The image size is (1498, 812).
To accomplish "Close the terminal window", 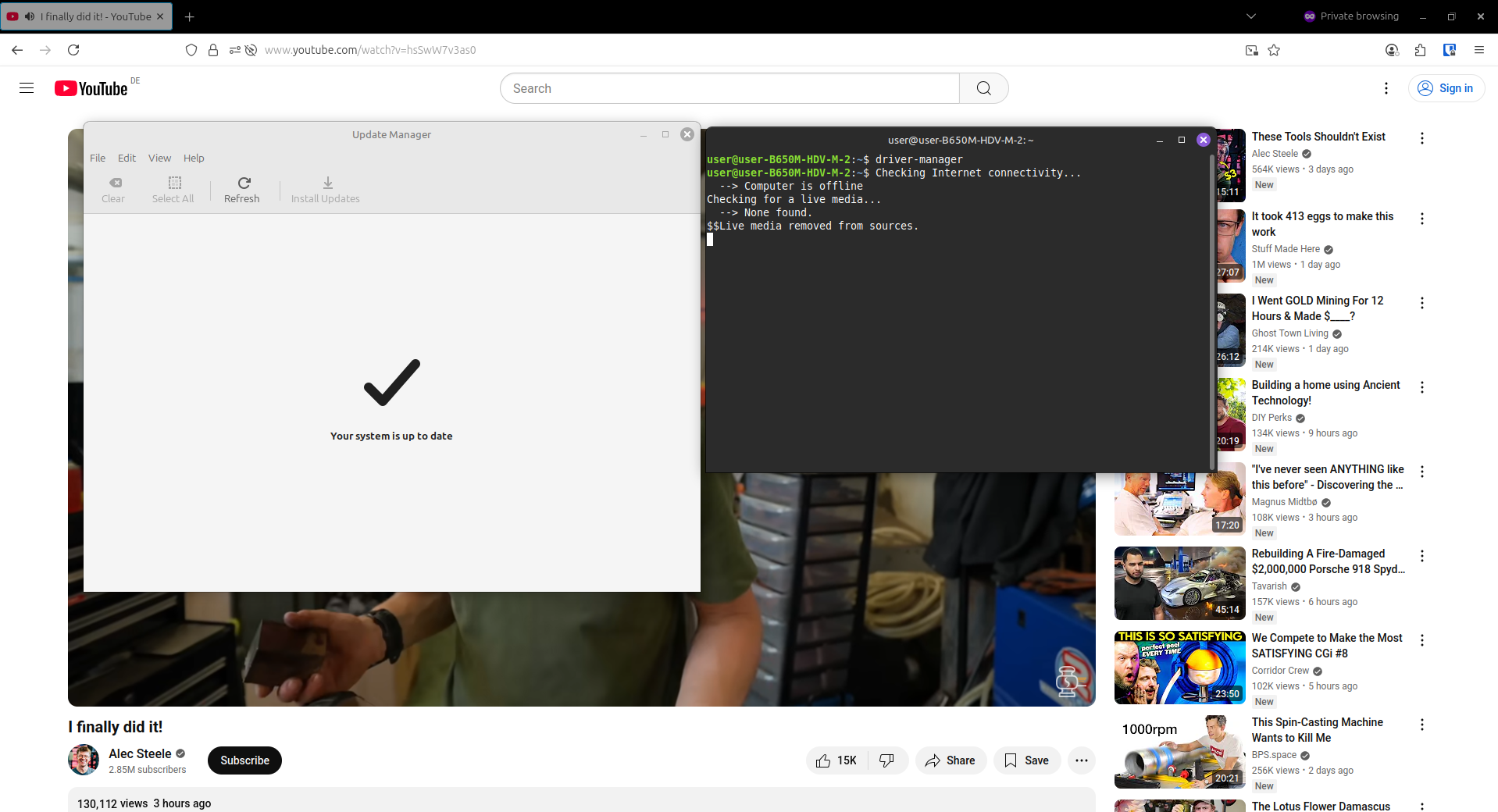I will coord(1204,140).
